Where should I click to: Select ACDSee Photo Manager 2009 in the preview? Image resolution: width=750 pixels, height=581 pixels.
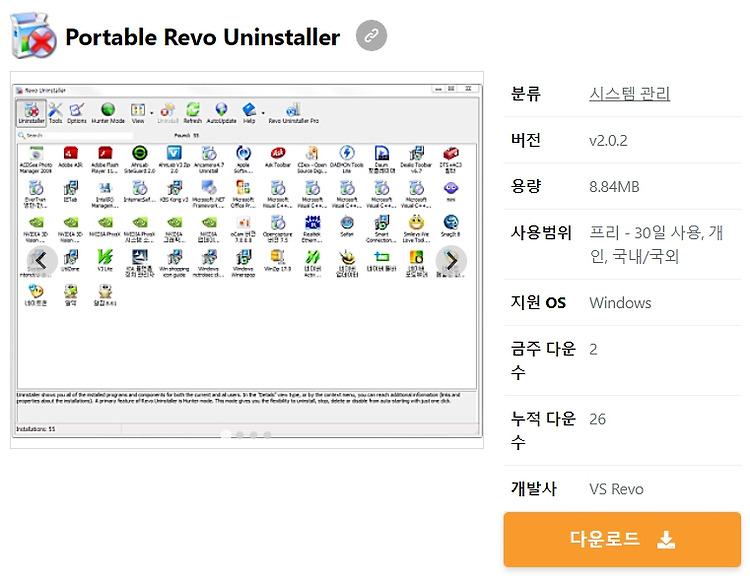[36, 160]
